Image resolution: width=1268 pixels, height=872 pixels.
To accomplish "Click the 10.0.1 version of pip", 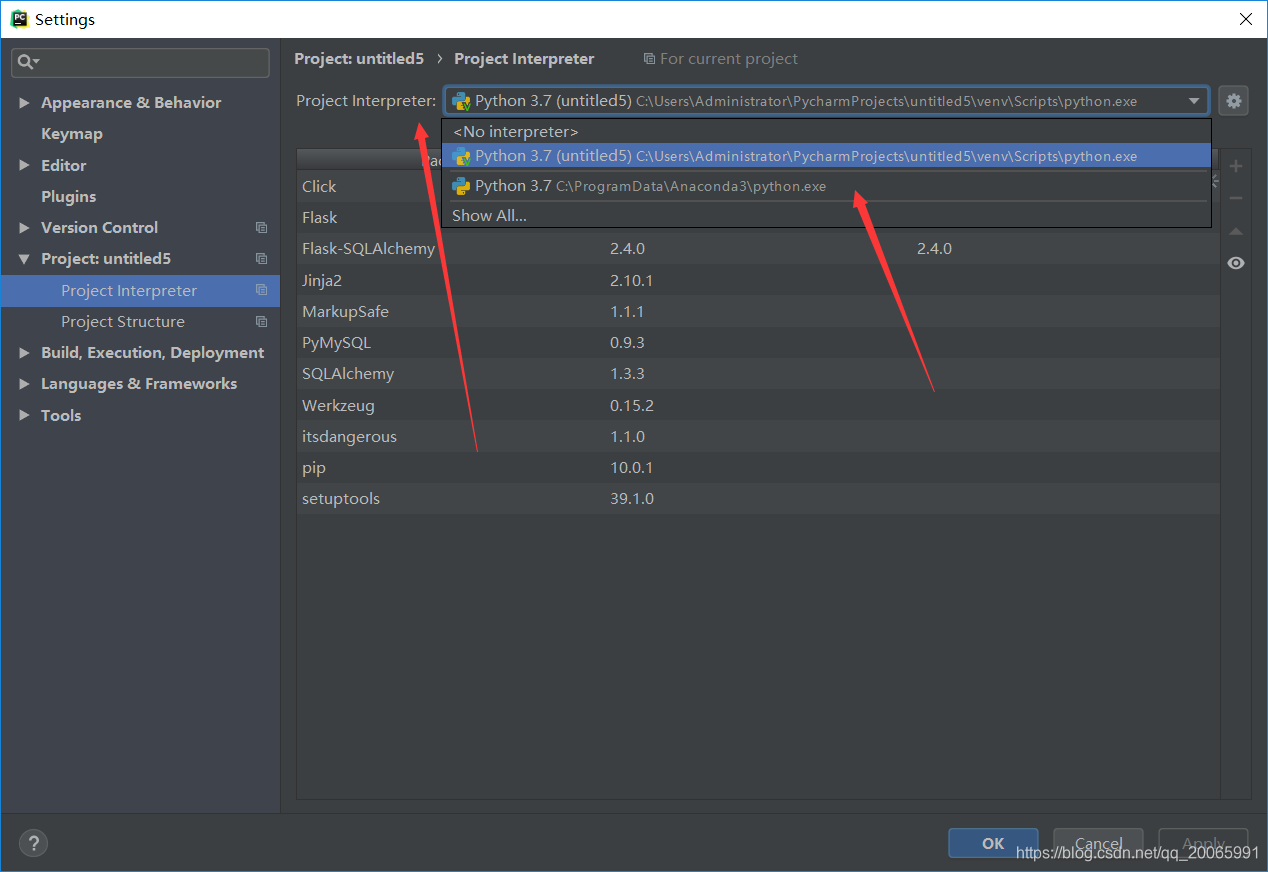I will (631, 468).
